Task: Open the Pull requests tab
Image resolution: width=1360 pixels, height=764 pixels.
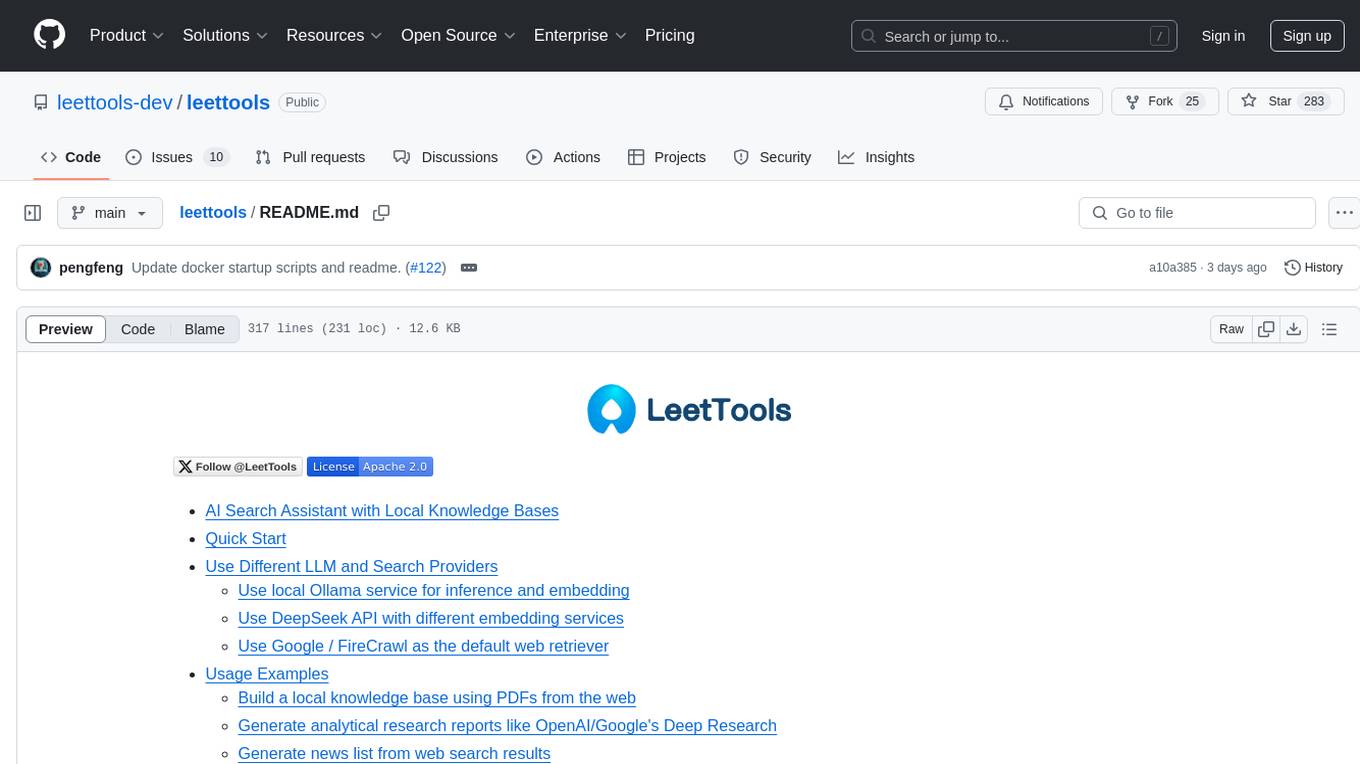Action: (310, 157)
